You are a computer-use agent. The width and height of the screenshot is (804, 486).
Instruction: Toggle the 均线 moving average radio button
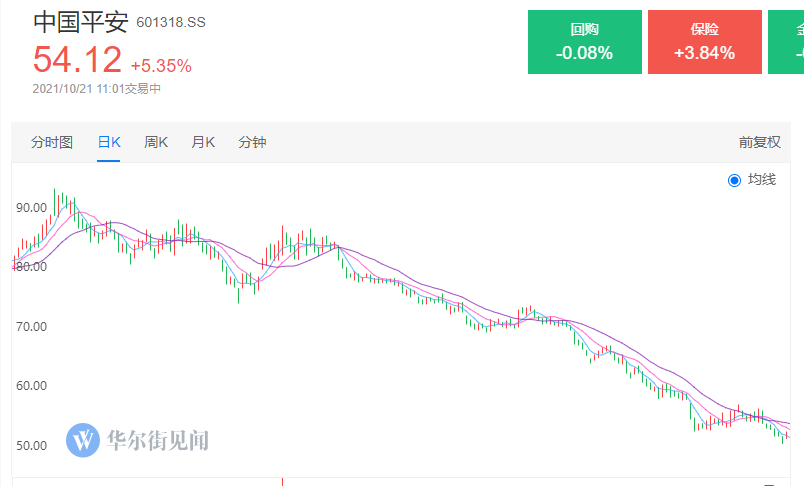[734, 180]
